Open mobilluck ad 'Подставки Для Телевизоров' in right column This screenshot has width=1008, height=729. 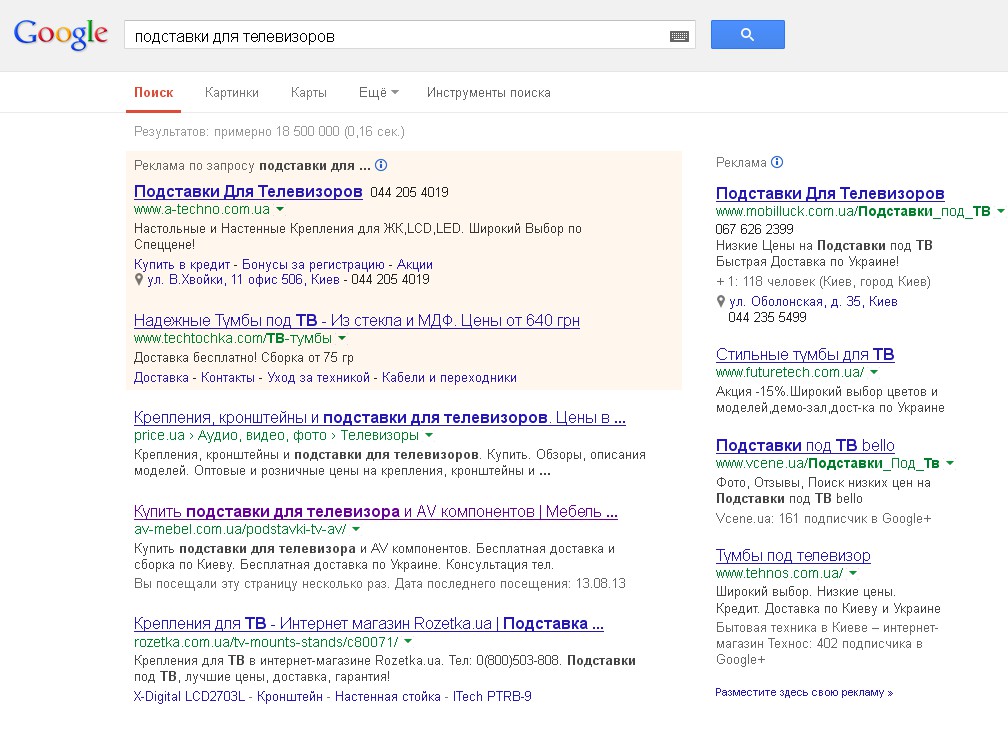pos(830,193)
